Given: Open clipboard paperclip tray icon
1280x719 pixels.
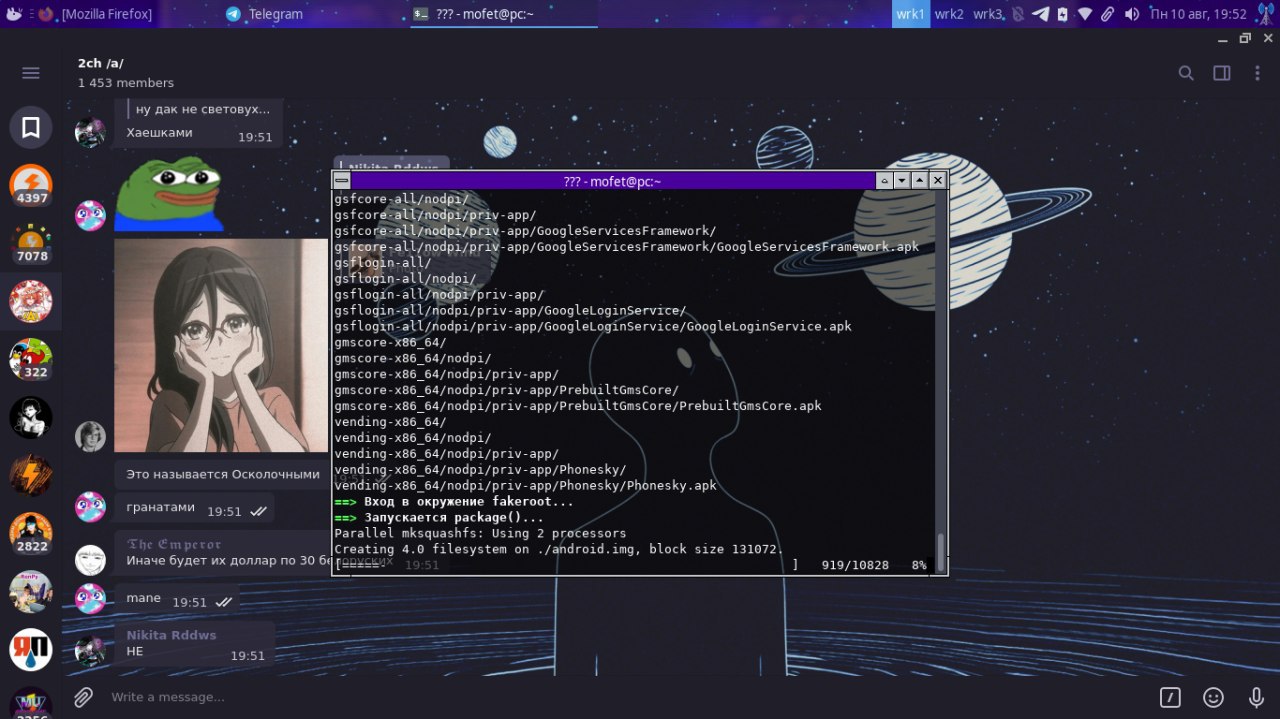Looking at the screenshot, I should pyautogui.click(x=1108, y=14).
